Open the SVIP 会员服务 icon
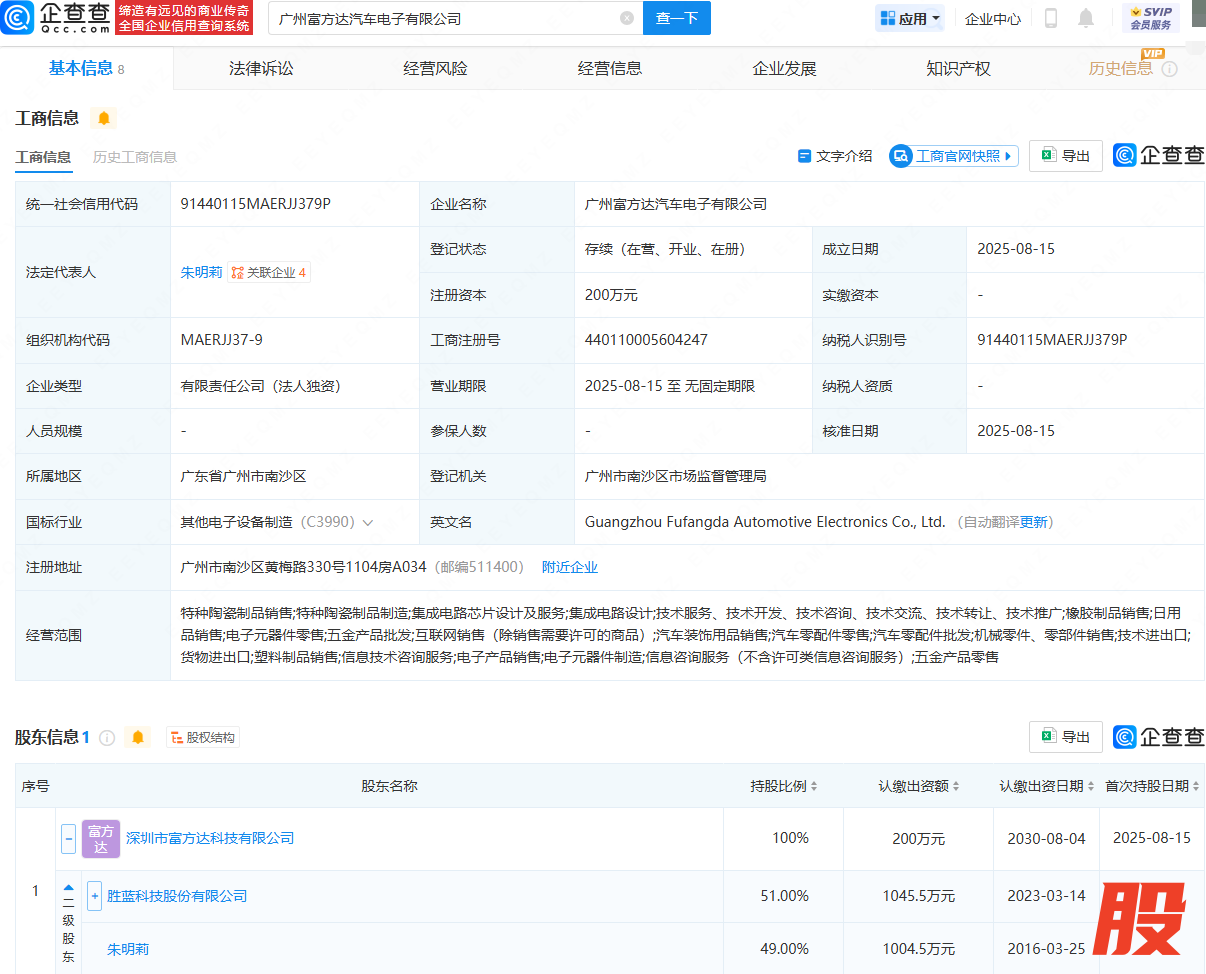The width and height of the screenshot is (1206, 974). click(x=1150, y=18)
